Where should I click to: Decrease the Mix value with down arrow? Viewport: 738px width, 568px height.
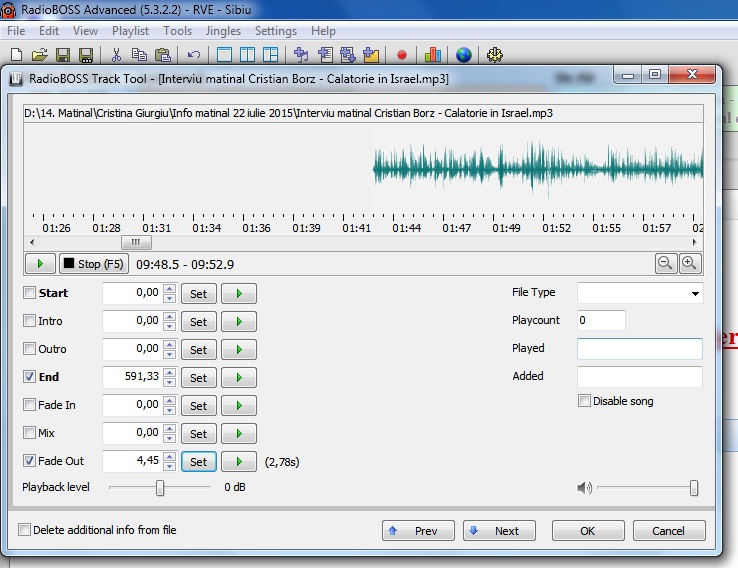pyautogui.click(x=169, y=438)
